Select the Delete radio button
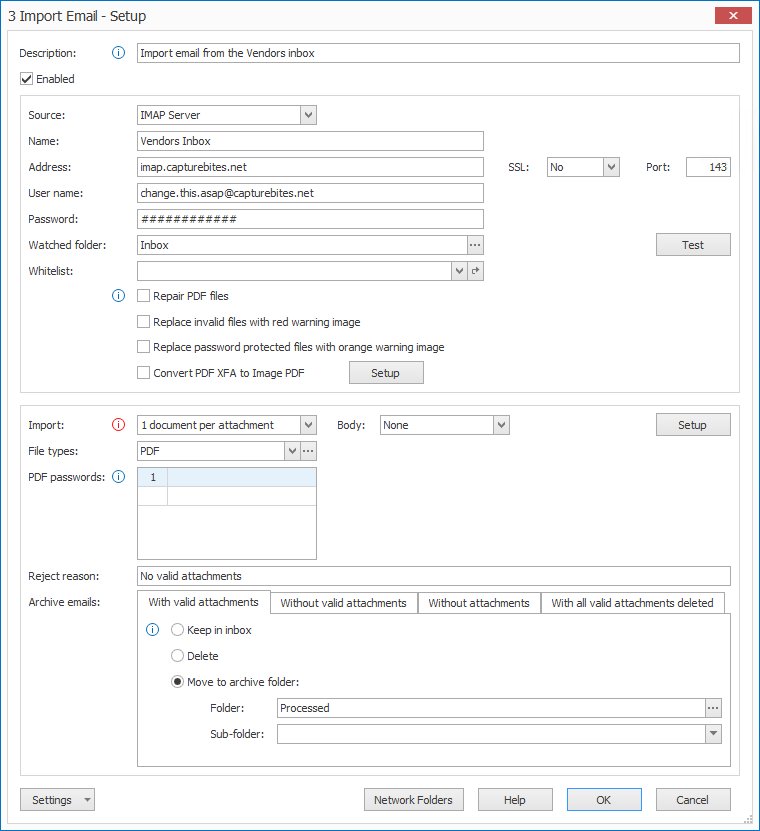This screenshot has width=760, height=831. [x=178, y=656]
